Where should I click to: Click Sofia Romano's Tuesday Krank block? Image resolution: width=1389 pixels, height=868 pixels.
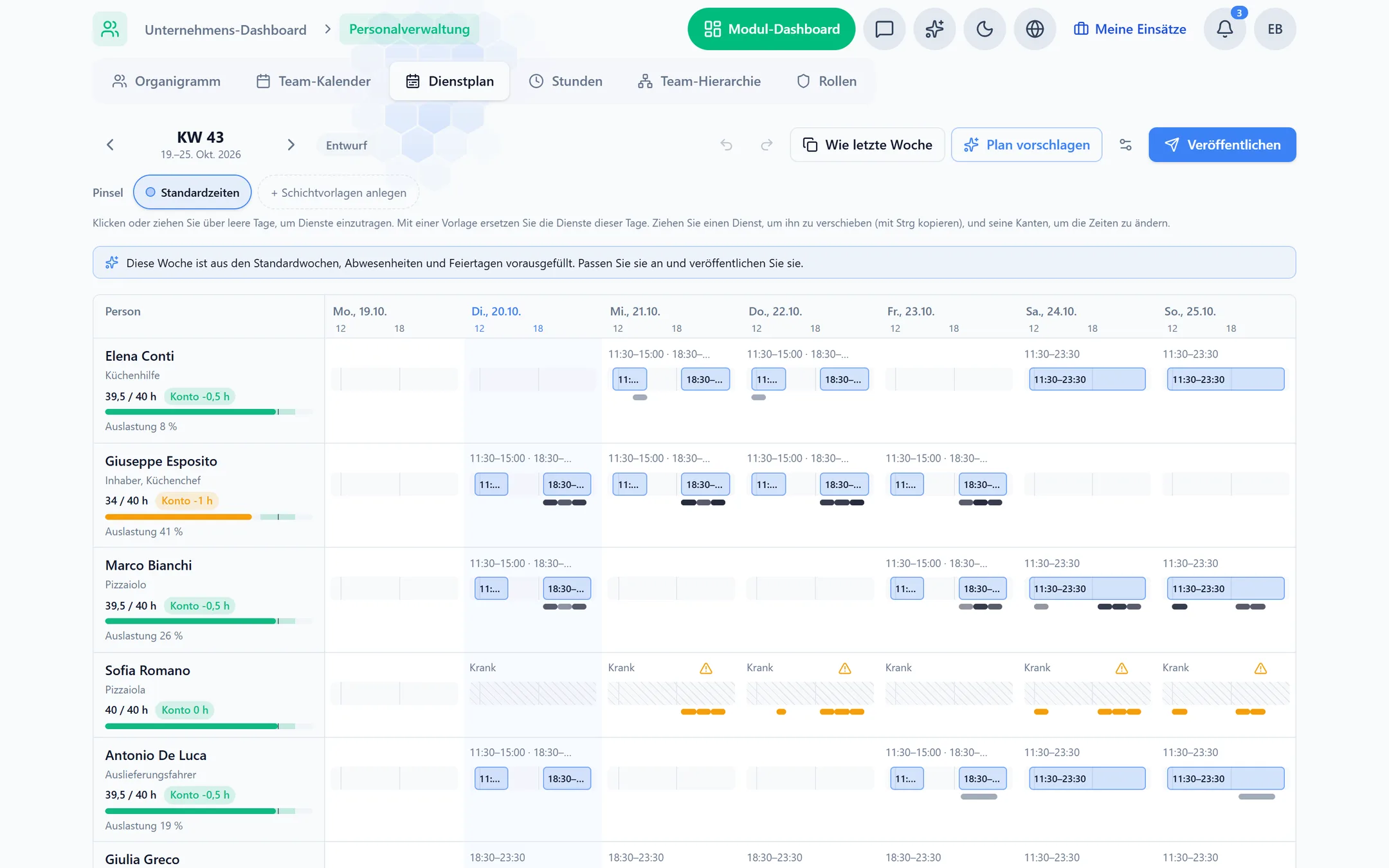tap(532, 693)
